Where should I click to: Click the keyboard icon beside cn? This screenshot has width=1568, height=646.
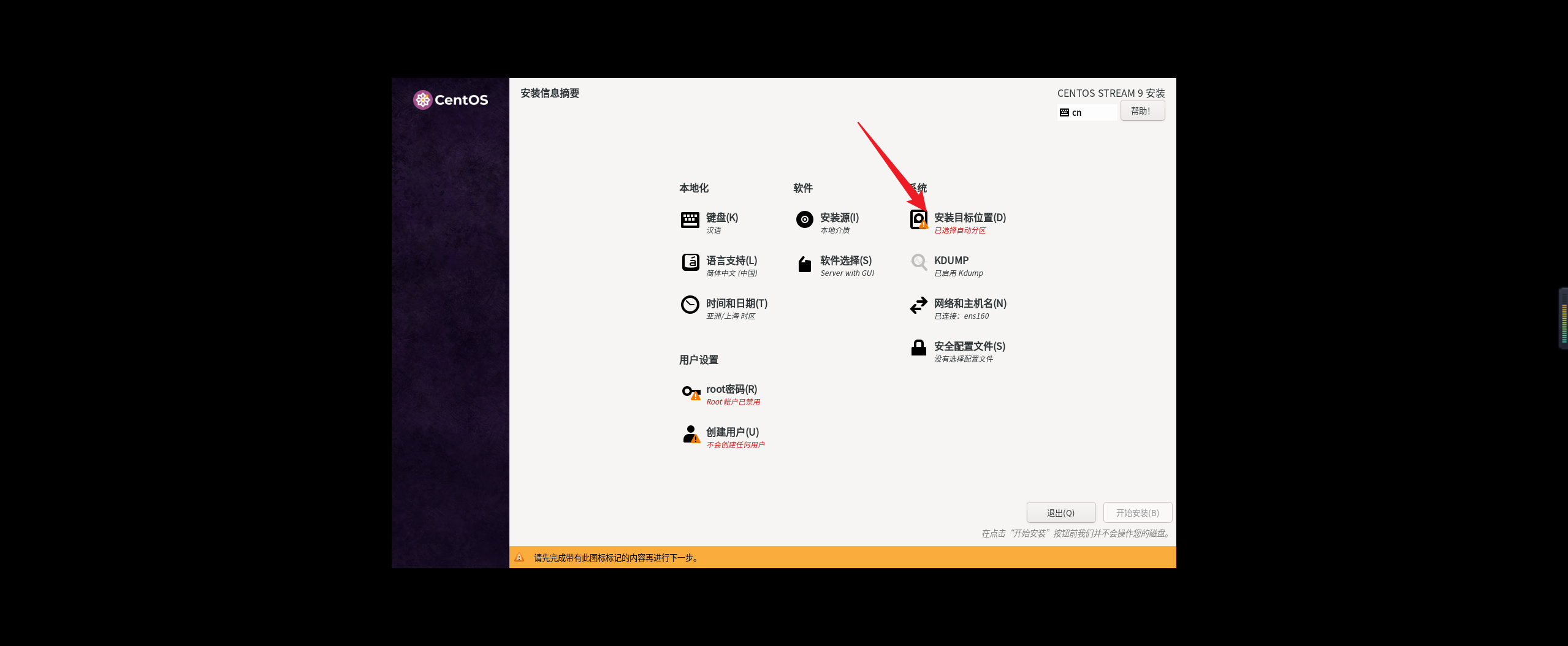(x=1064, y=113)
